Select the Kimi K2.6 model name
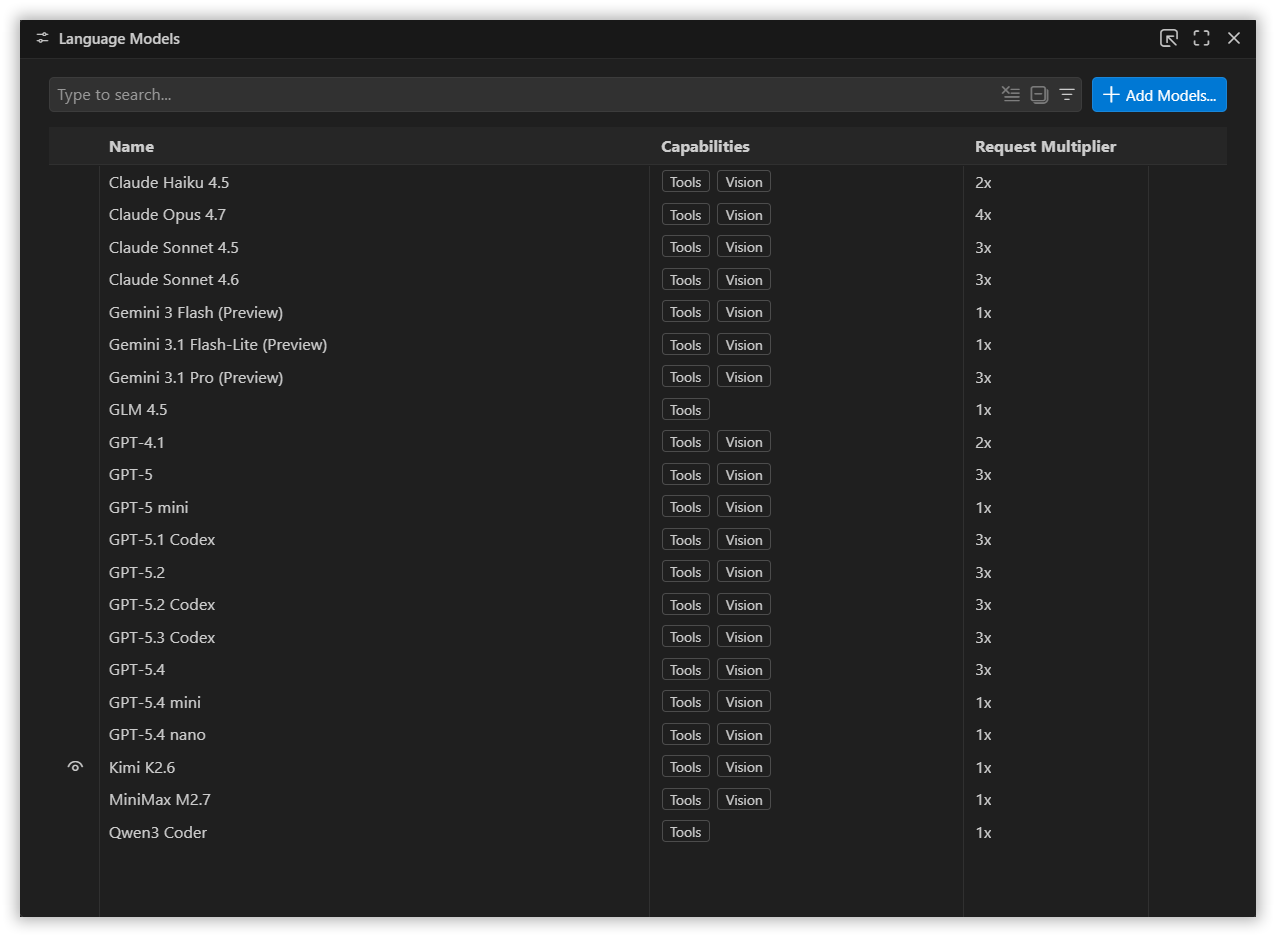The height and width of the screenshot is (937, 1276). (x=142, y=767)
